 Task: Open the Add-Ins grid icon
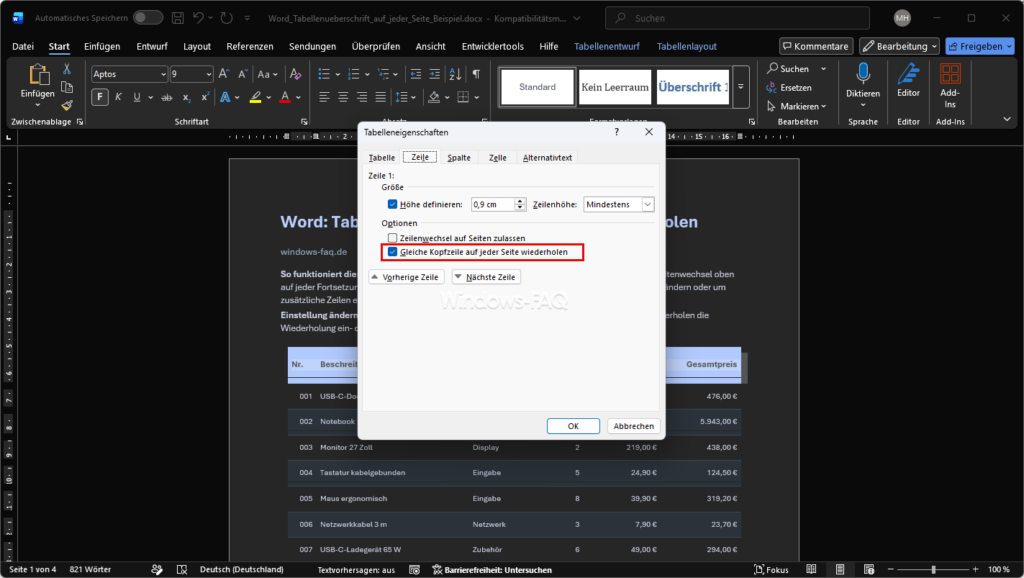coord(950,73)
